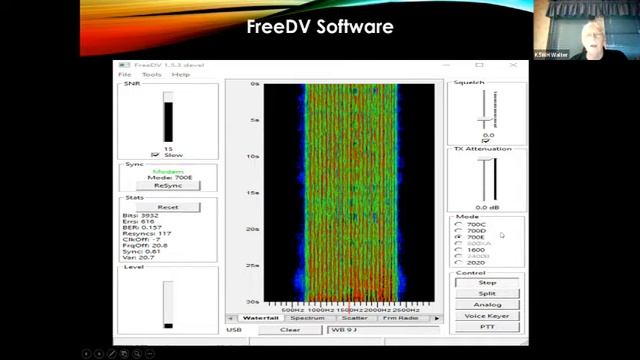The width and height of the screenshot is (640, 360).
Task: Click the Reset button in Stats
Action: point(168,207)
